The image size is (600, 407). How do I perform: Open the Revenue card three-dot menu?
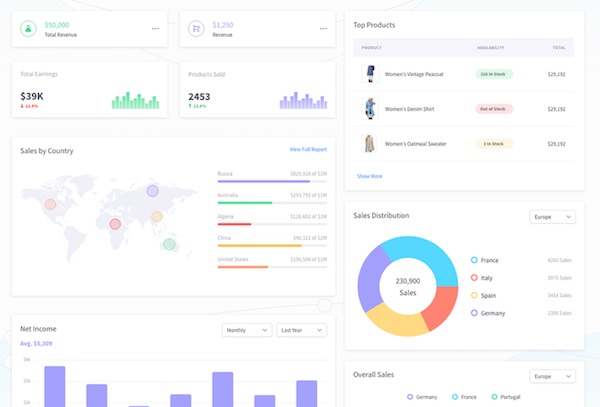click(323, 29)
